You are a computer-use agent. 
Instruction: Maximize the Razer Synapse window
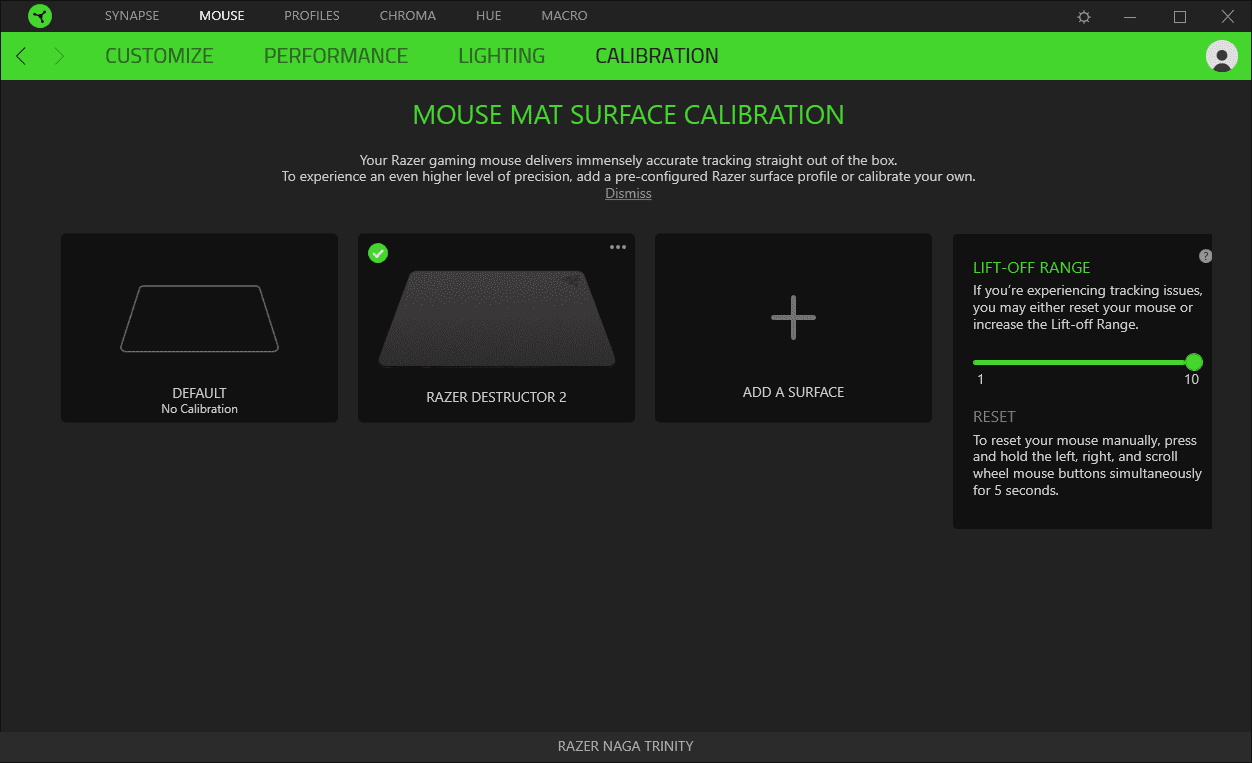1180,17
